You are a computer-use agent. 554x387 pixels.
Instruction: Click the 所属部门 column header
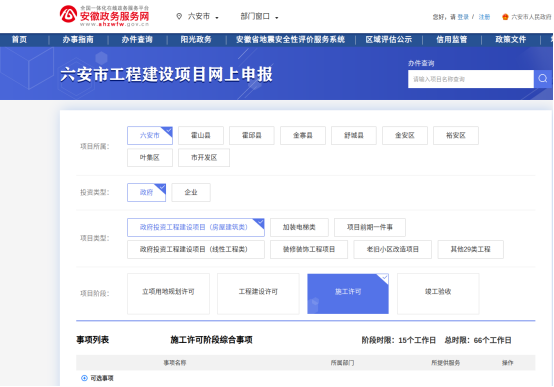tap(342, 363)
